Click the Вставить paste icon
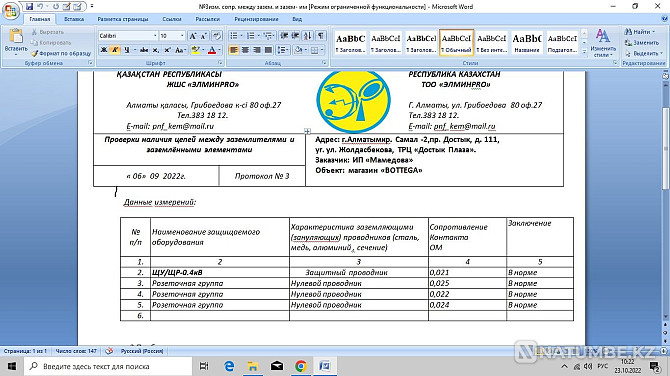 tap(16, 36)
